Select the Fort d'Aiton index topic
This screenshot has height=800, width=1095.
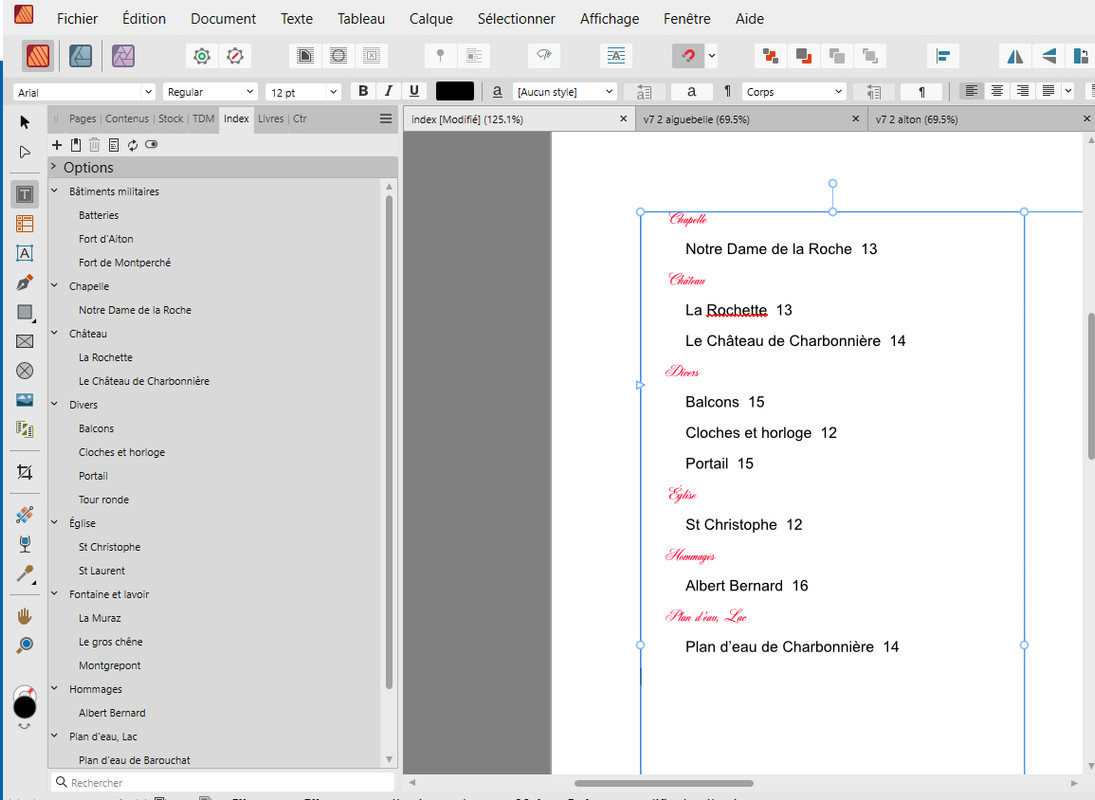[x=106, y=239]
